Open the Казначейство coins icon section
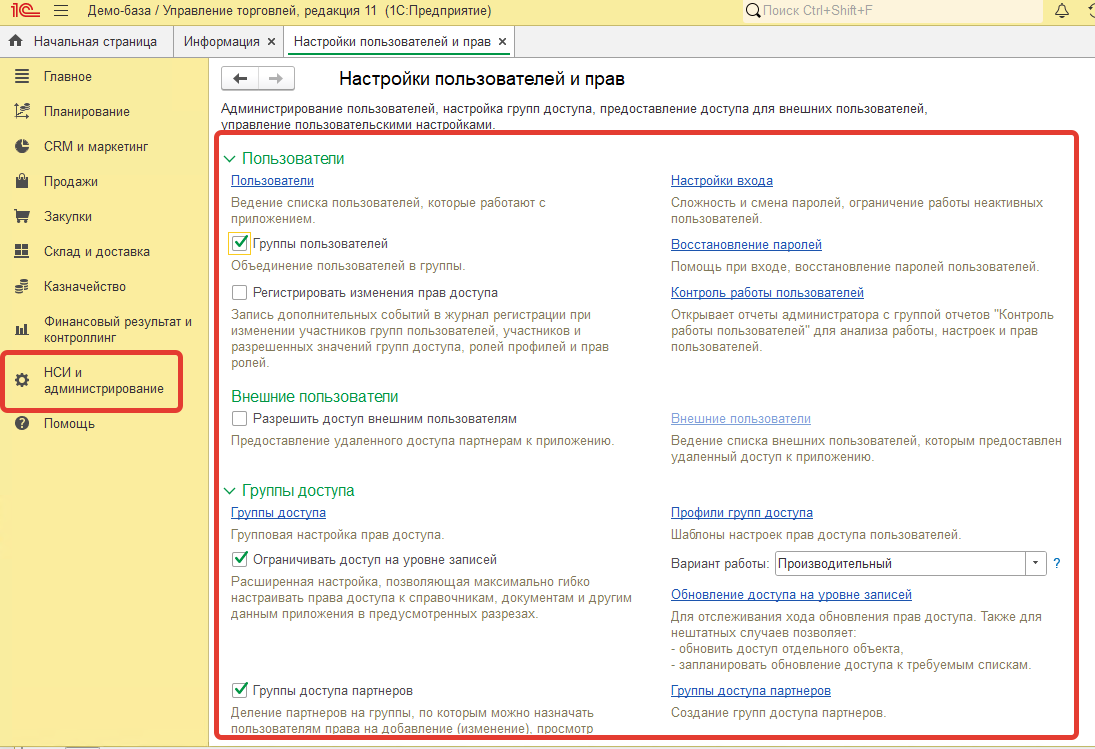The image size is (1095, 749). click(22, 286)
